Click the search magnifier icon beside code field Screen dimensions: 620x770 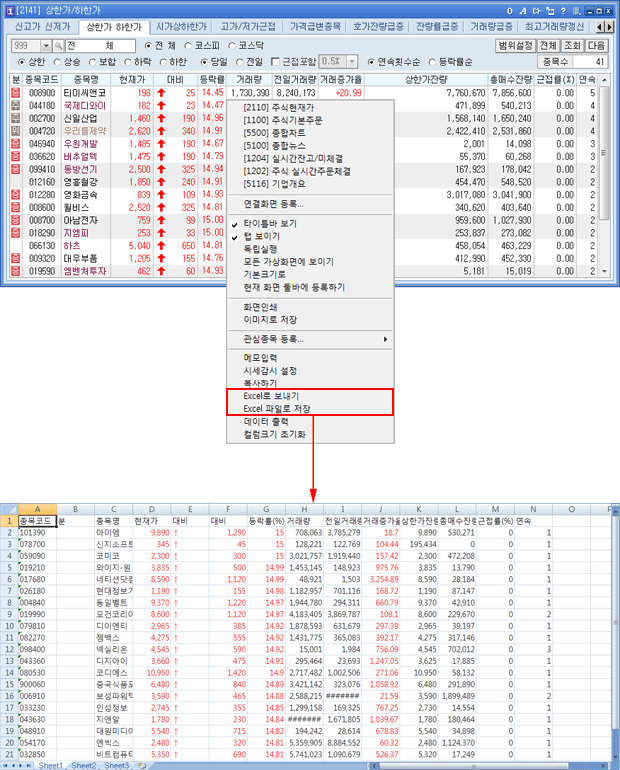click(58, 46)
